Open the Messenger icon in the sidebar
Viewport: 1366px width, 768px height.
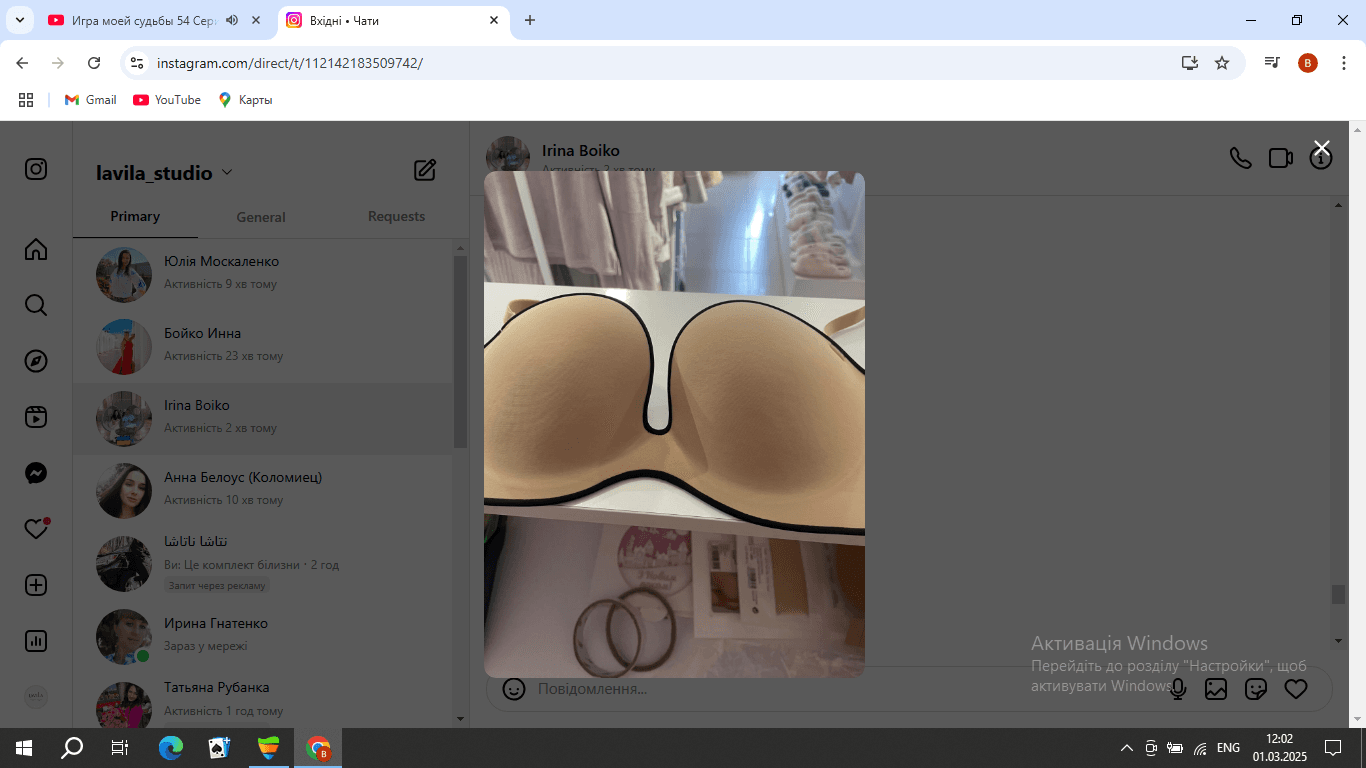tap(36, 473)
